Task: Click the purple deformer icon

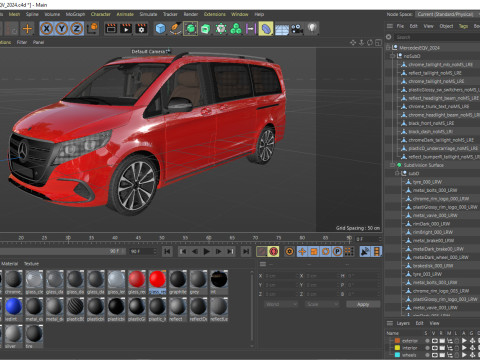Action: 250,29
